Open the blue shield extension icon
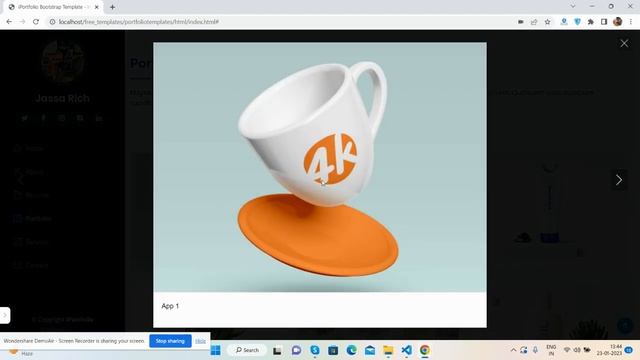Viewport: 640px width, 360px height. coord(577,22)
